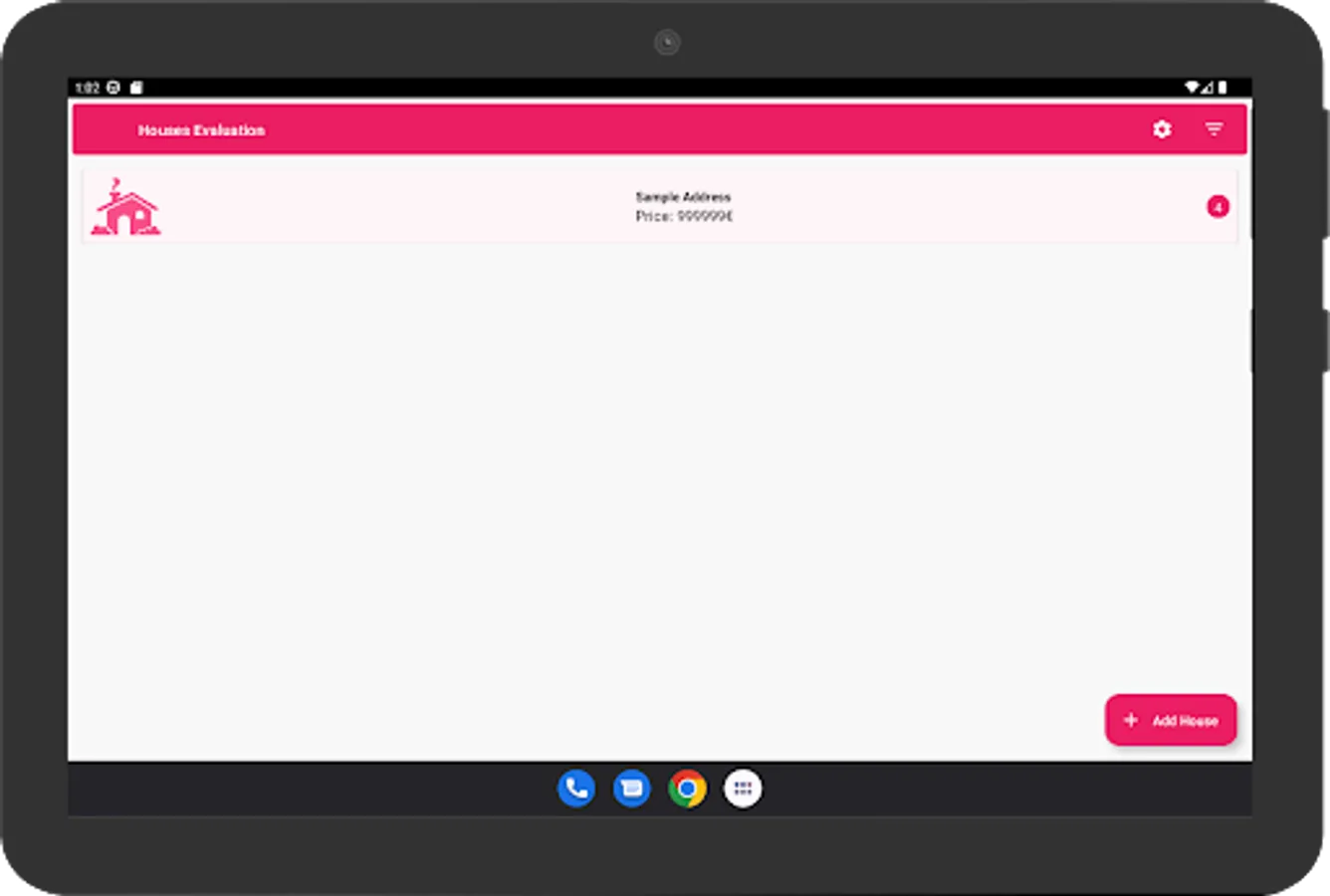Screen dimensions: 1330x896
Task: Open the app drawer grid icon
Action: click(x=743, y=788)
